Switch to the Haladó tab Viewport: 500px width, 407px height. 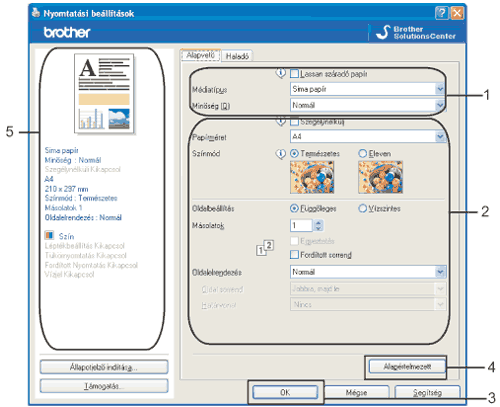237,56
